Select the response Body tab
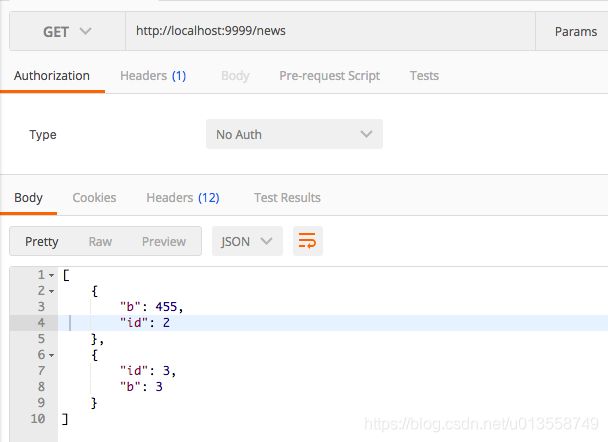The image size is (608, 442). point(28,198)
